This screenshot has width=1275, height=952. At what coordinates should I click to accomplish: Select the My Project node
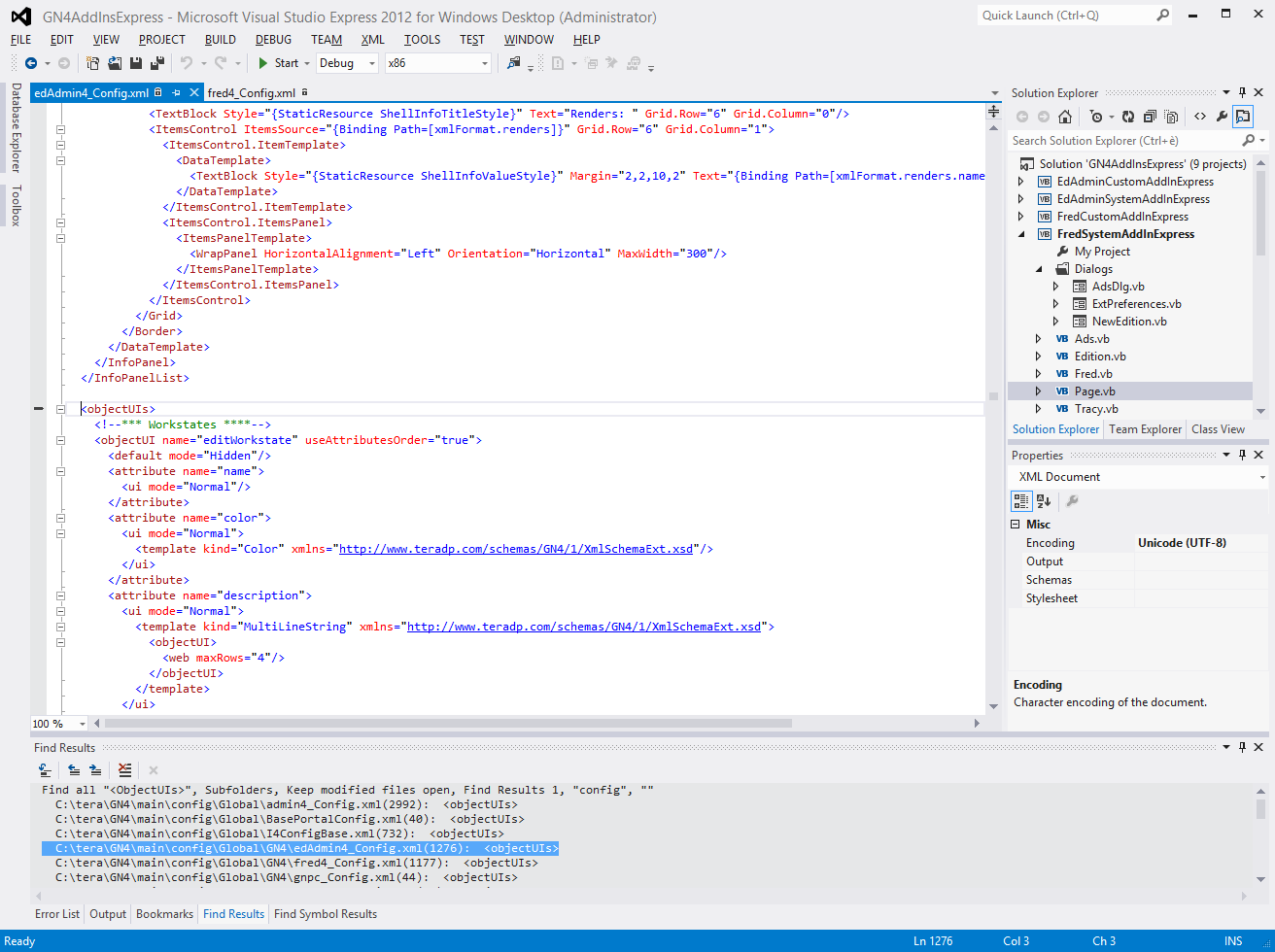(1102, 252)
